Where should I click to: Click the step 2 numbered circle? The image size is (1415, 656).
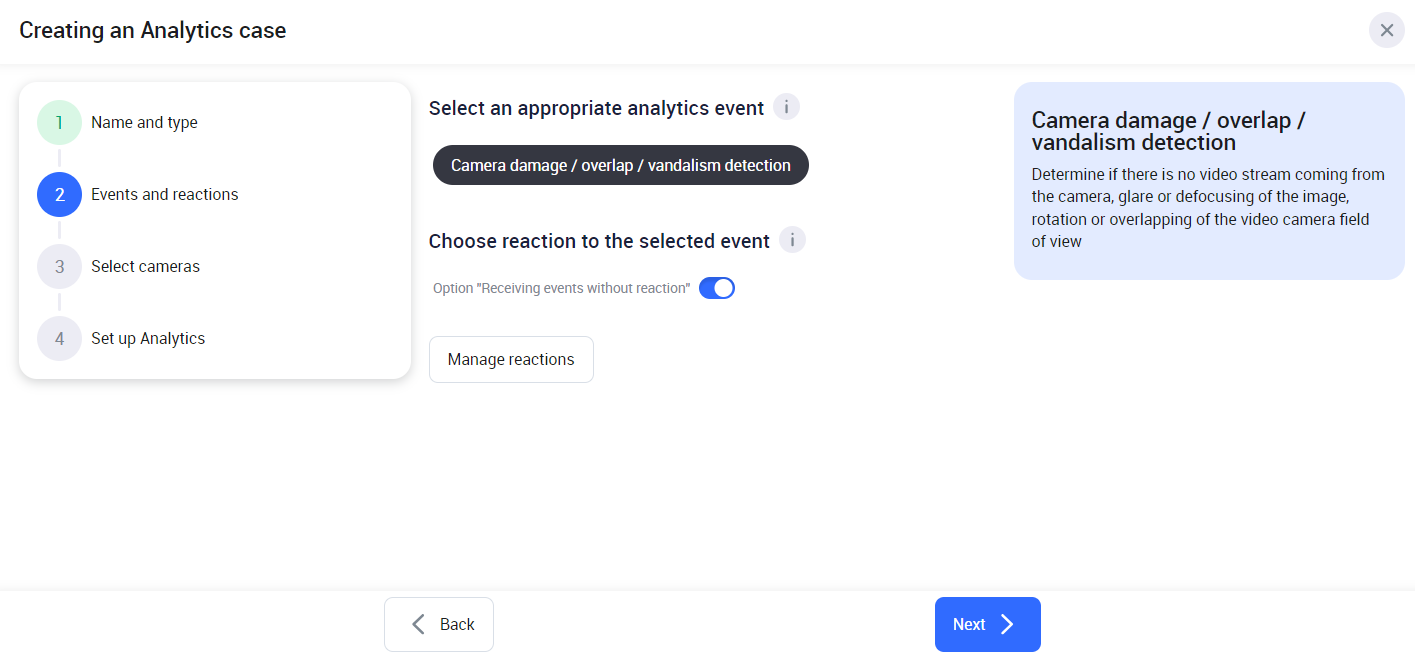click(x=59, y=195)
